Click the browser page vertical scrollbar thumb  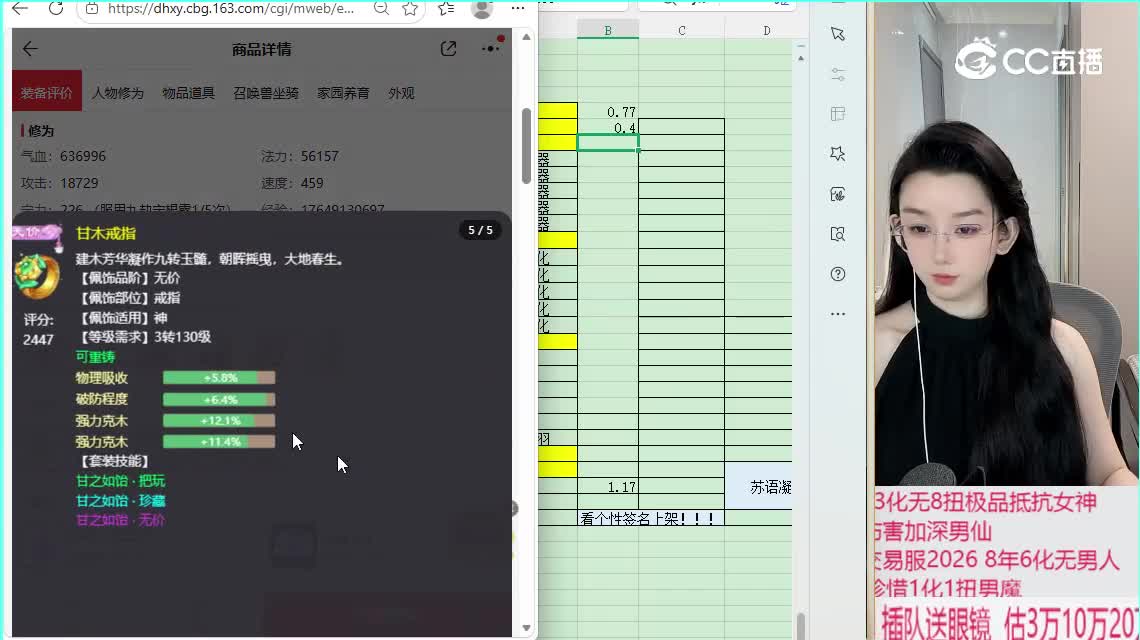[x=526, y=145]
